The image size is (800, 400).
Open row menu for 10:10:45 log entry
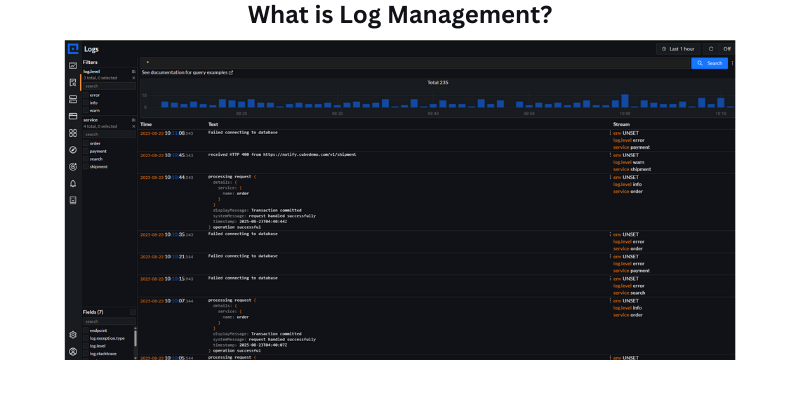610,155
